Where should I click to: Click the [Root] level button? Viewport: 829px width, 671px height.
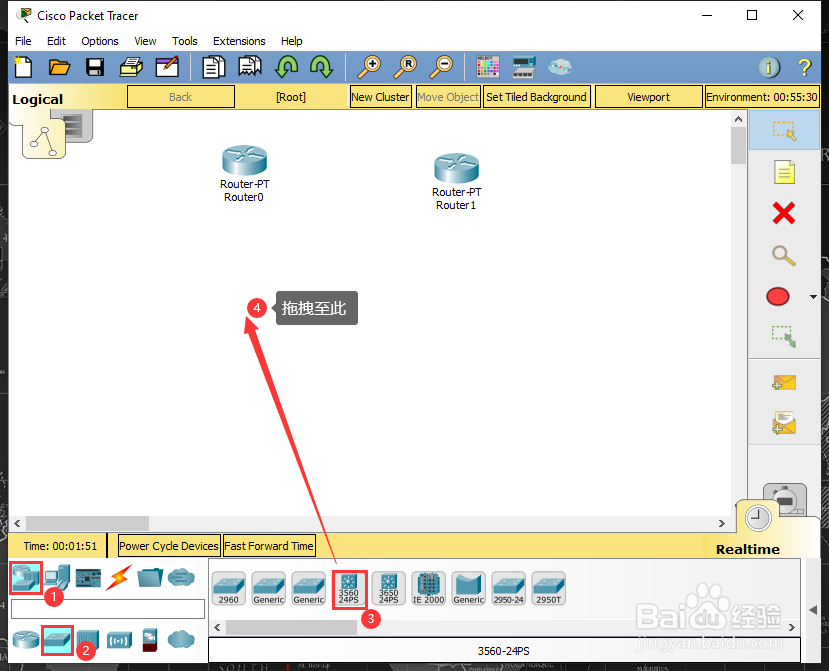coord(291,97)
